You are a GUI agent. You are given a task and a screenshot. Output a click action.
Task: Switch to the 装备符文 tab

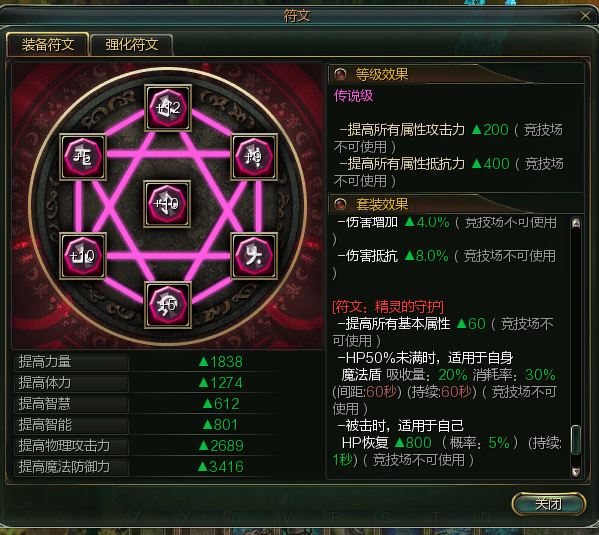click(x=48, y=45)
